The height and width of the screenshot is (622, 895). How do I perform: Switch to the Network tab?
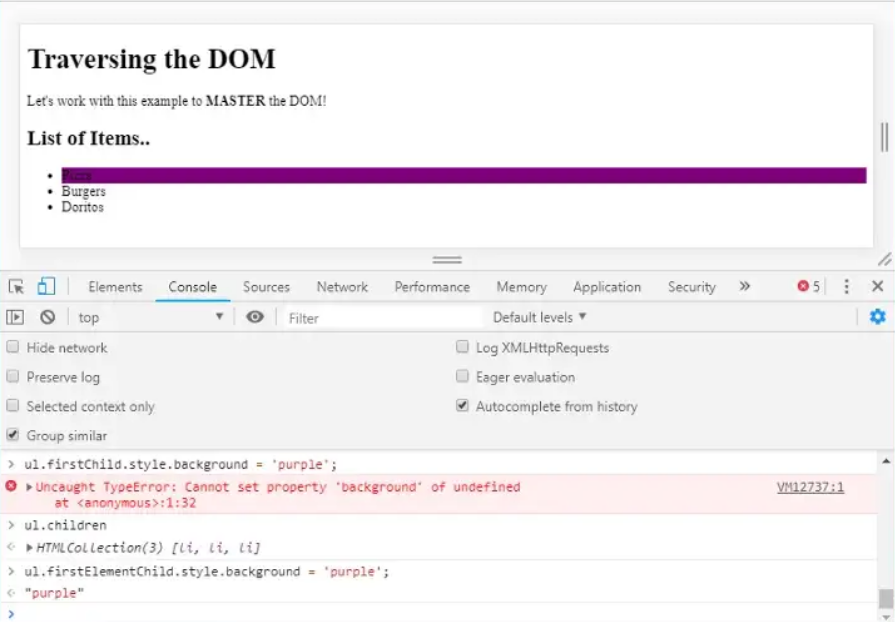[342, 287]
